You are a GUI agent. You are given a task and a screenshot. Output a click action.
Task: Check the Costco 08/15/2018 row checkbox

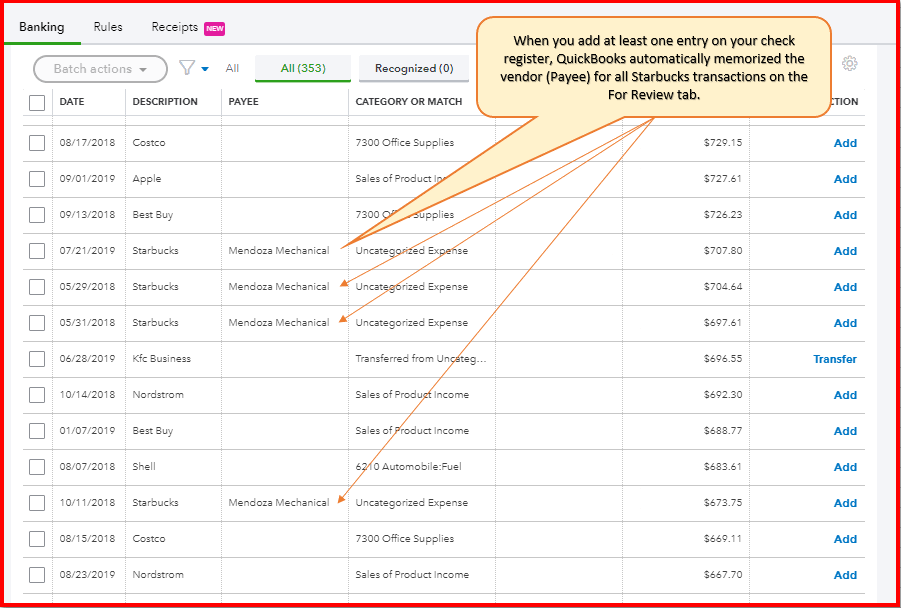click(37, 538)
